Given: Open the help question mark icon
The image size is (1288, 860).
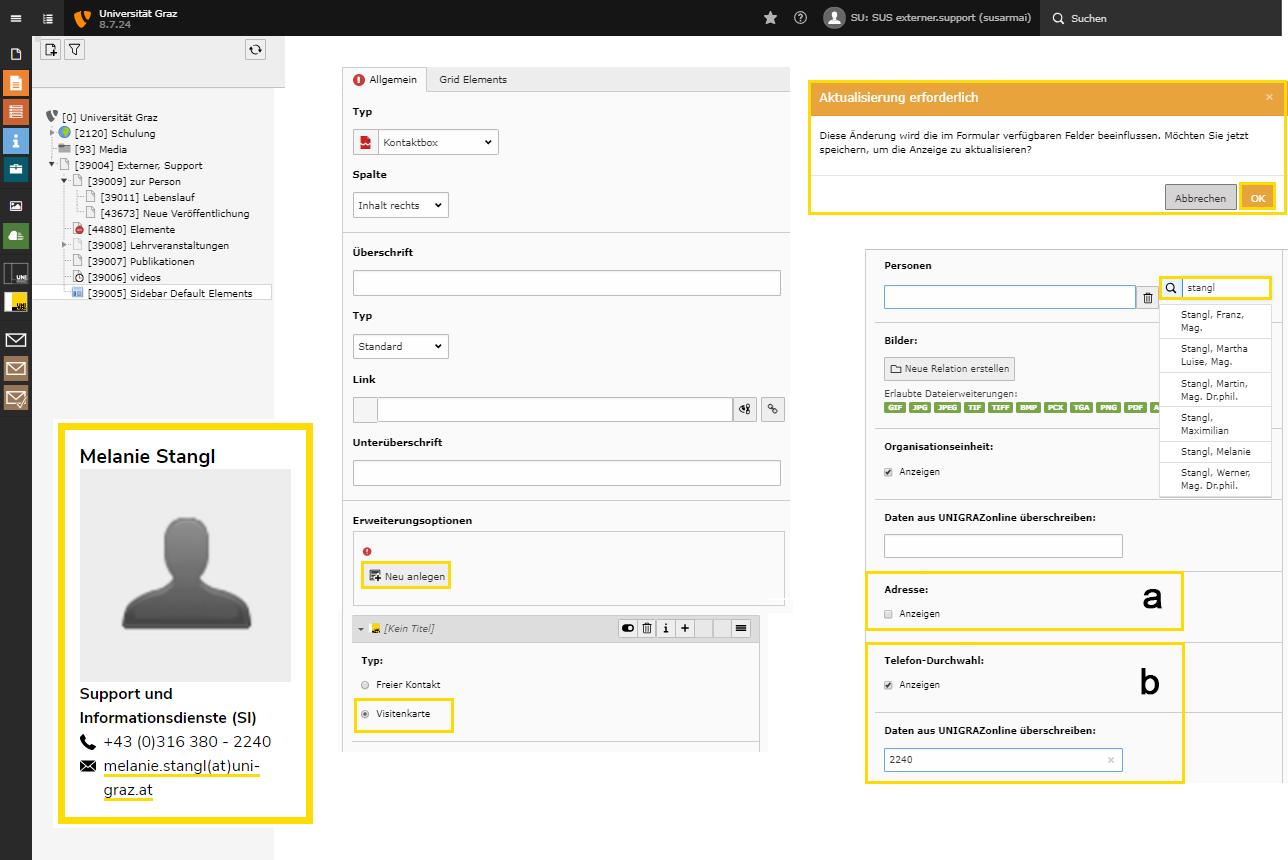Looking at the screenshot, I should point(800,18).
